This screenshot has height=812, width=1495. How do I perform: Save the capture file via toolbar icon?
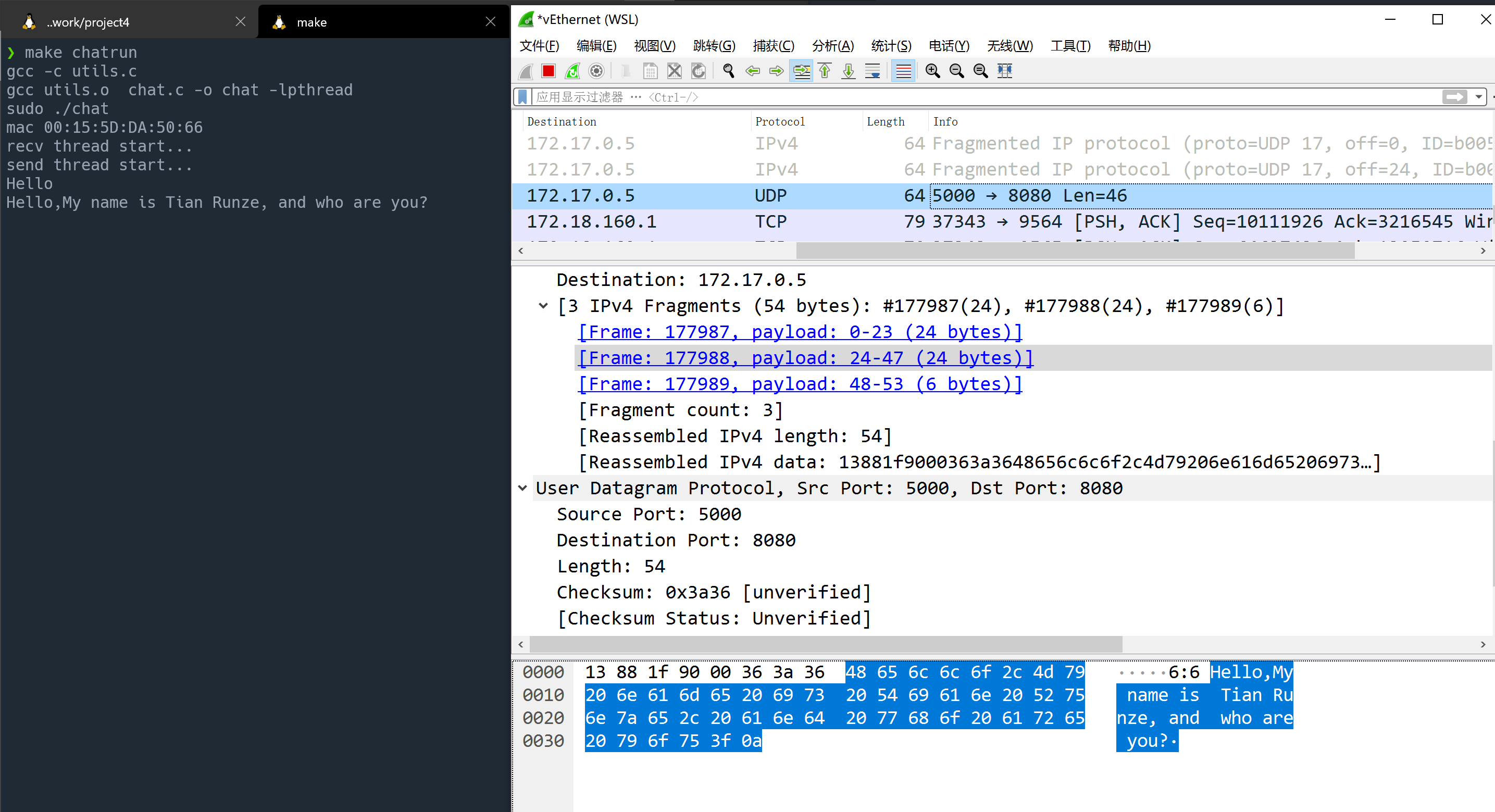[650, 71]
